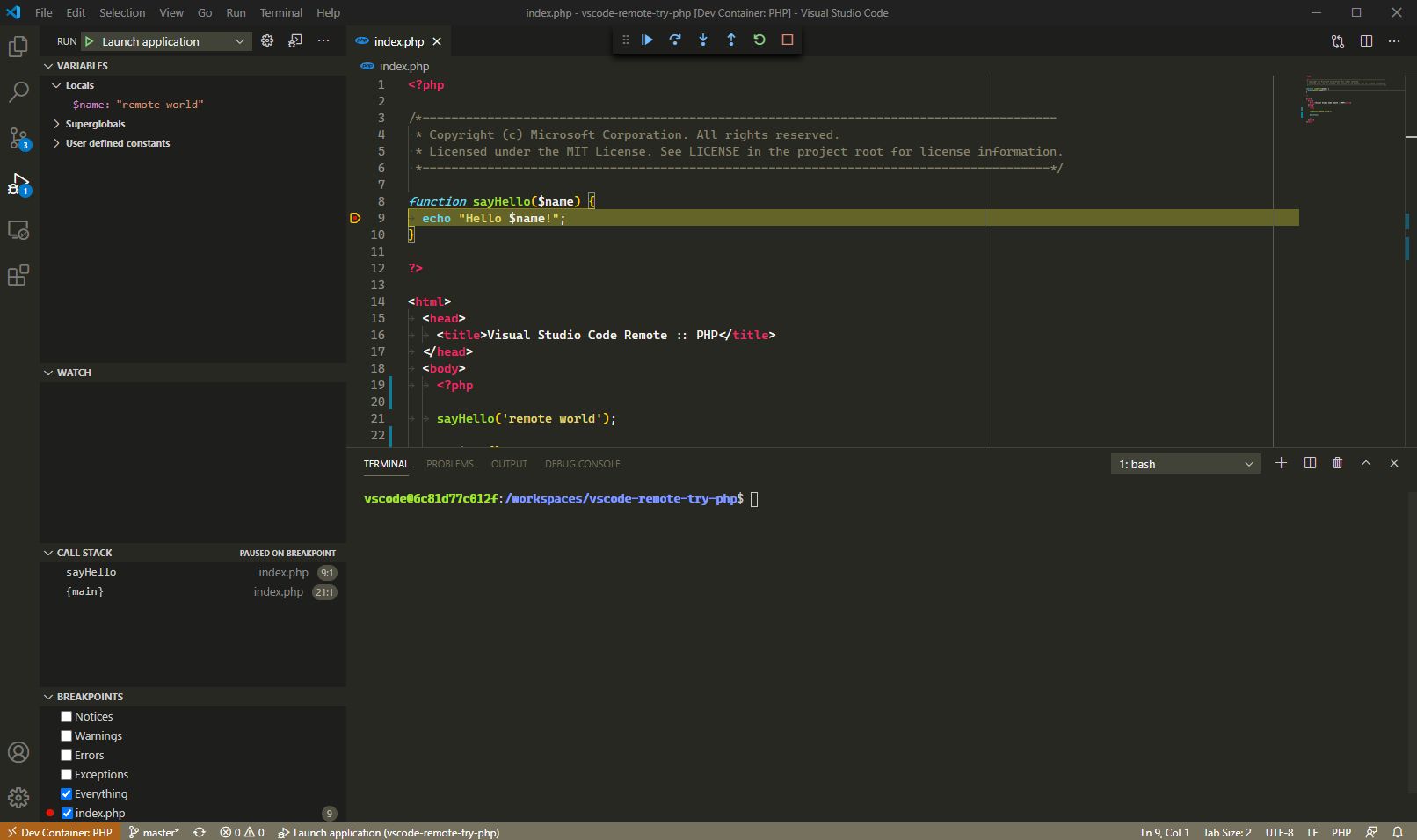Screen dimensions: 1417x840
Task: Toggle the Exceptions breakpoint checkbox
Action: tap(66, 775)
